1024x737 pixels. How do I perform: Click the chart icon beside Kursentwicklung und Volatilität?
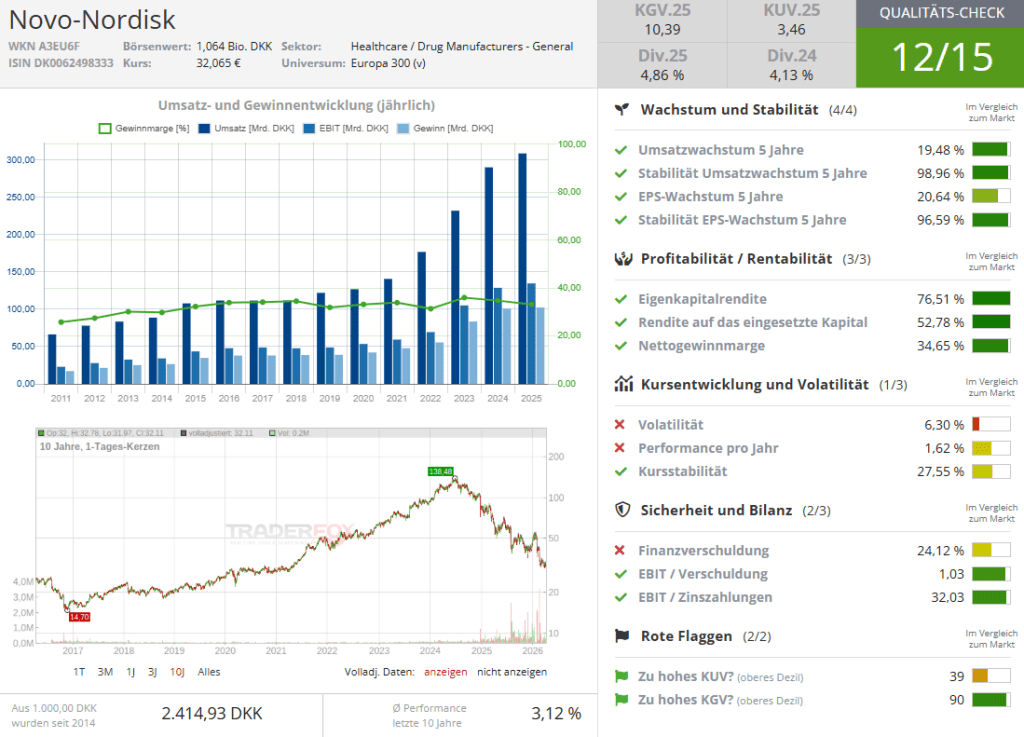[622, 384]
